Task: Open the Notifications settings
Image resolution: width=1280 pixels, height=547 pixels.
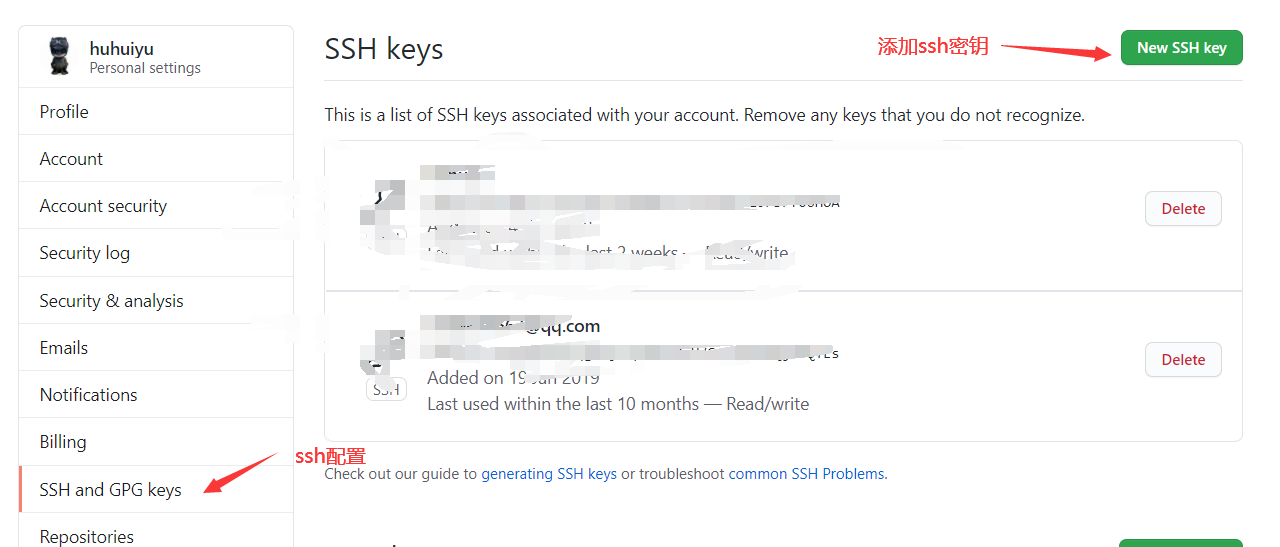Action: point(89,395)
